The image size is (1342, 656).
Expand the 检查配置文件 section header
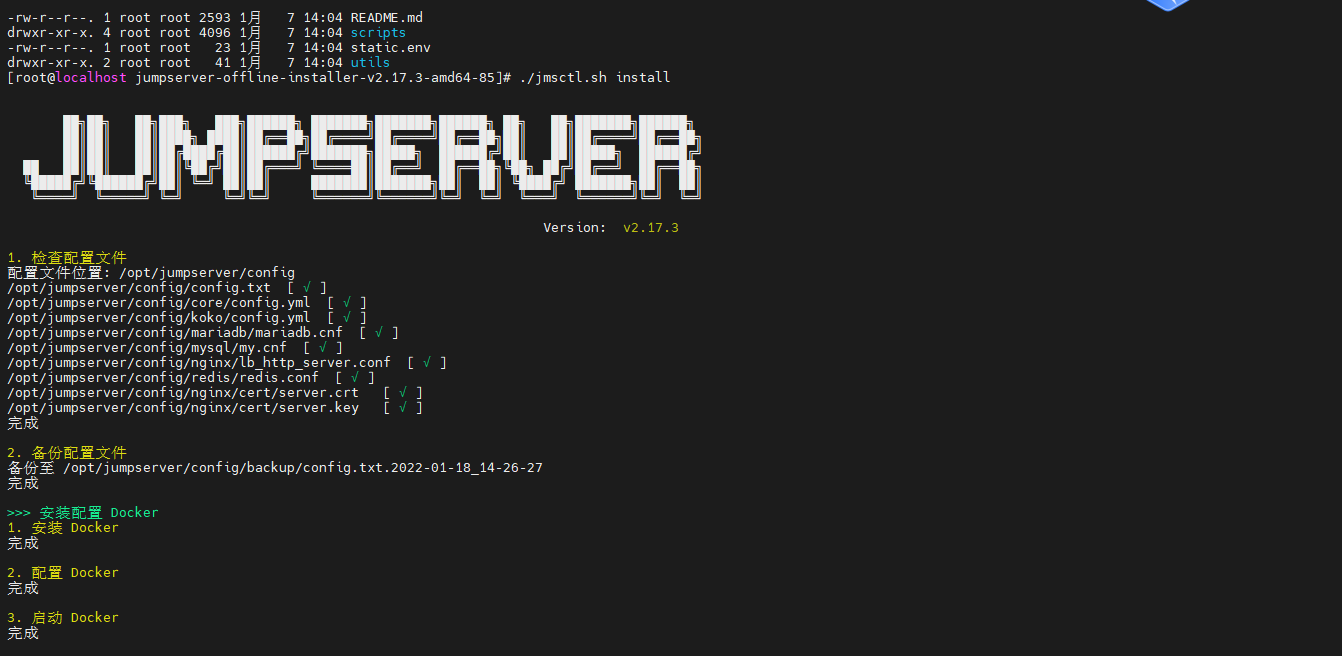[67, 257]
